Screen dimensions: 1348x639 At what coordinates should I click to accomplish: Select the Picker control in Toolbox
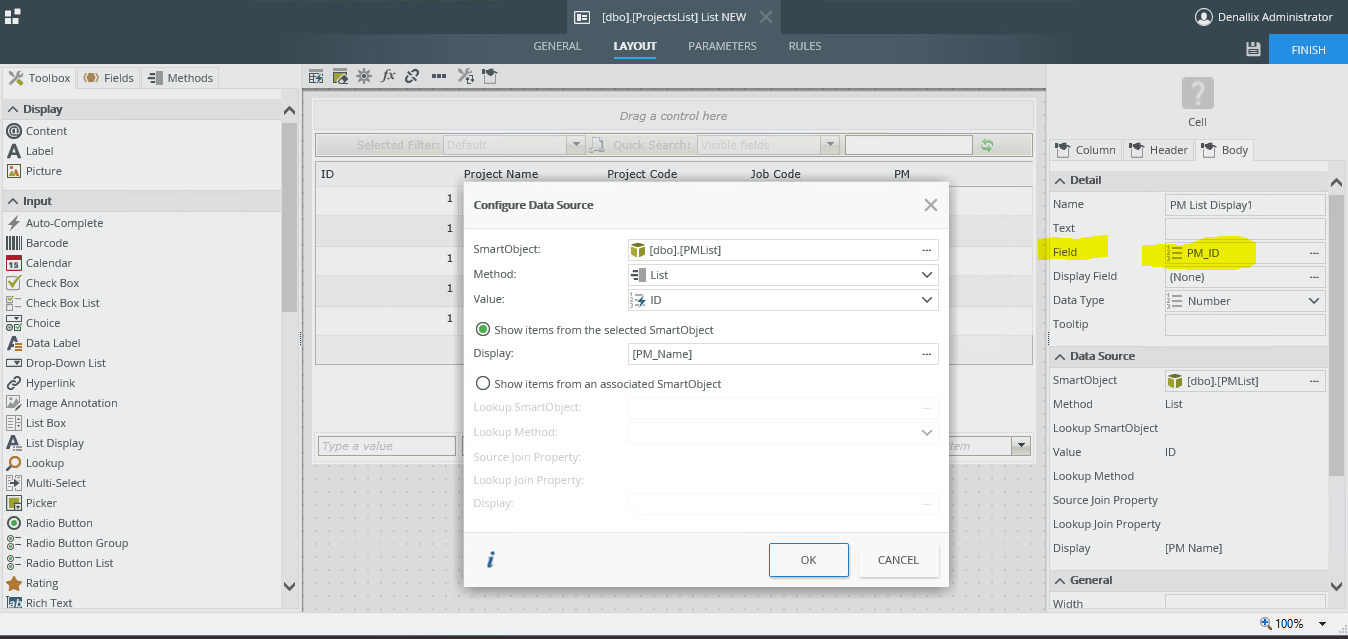[x=32, y=503]
